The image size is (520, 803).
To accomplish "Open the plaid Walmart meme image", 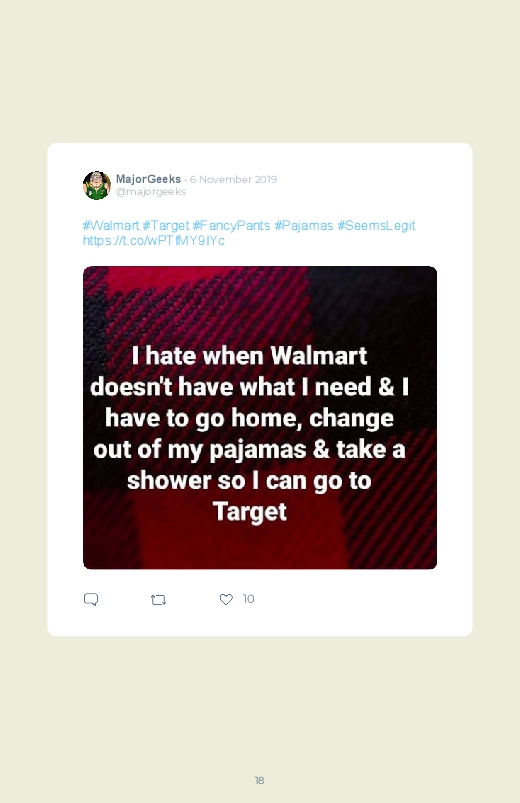I will pyautogui.click(x=260, y=417).
